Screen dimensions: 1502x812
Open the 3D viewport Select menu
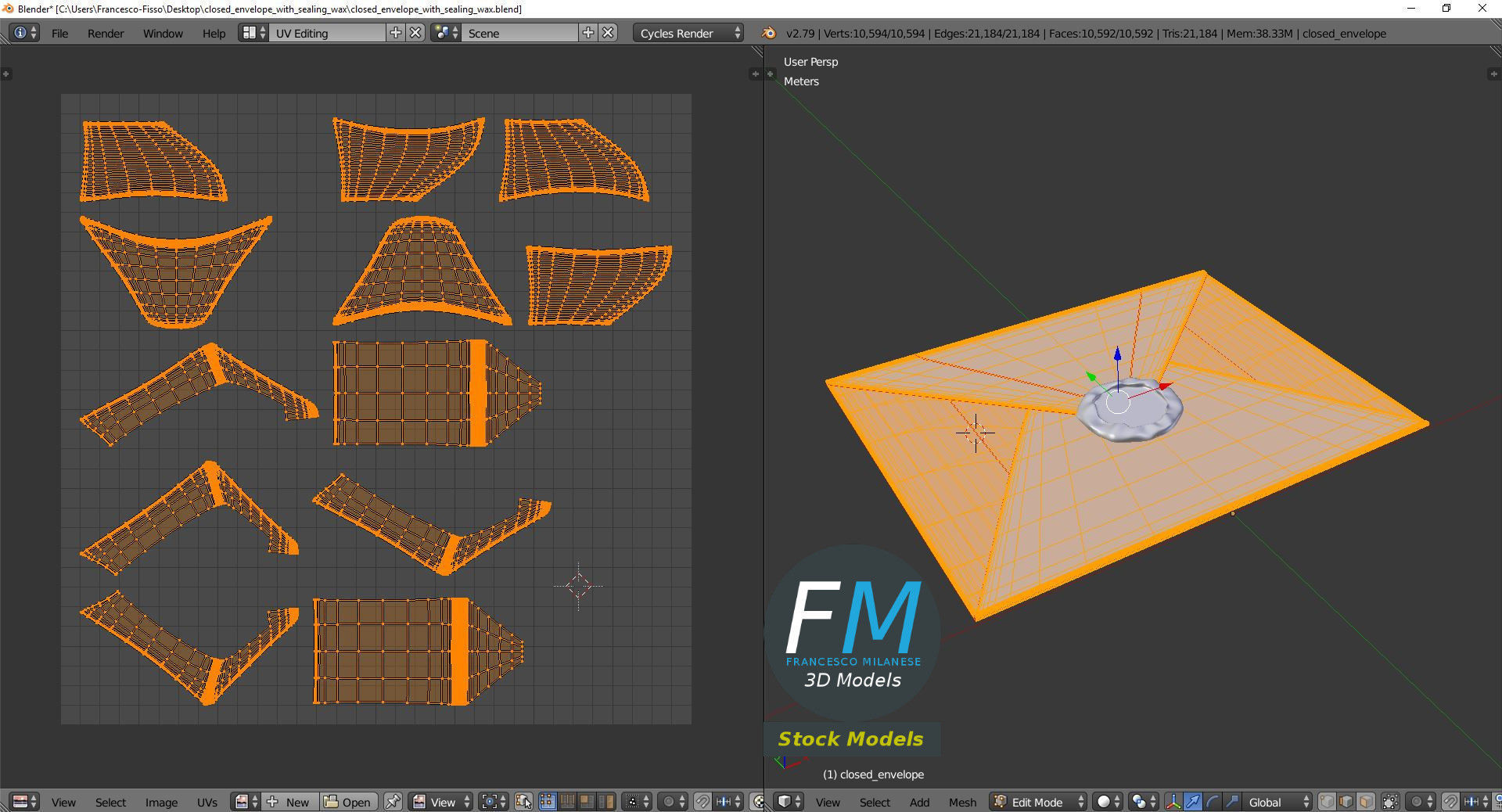tap(875, 802)
